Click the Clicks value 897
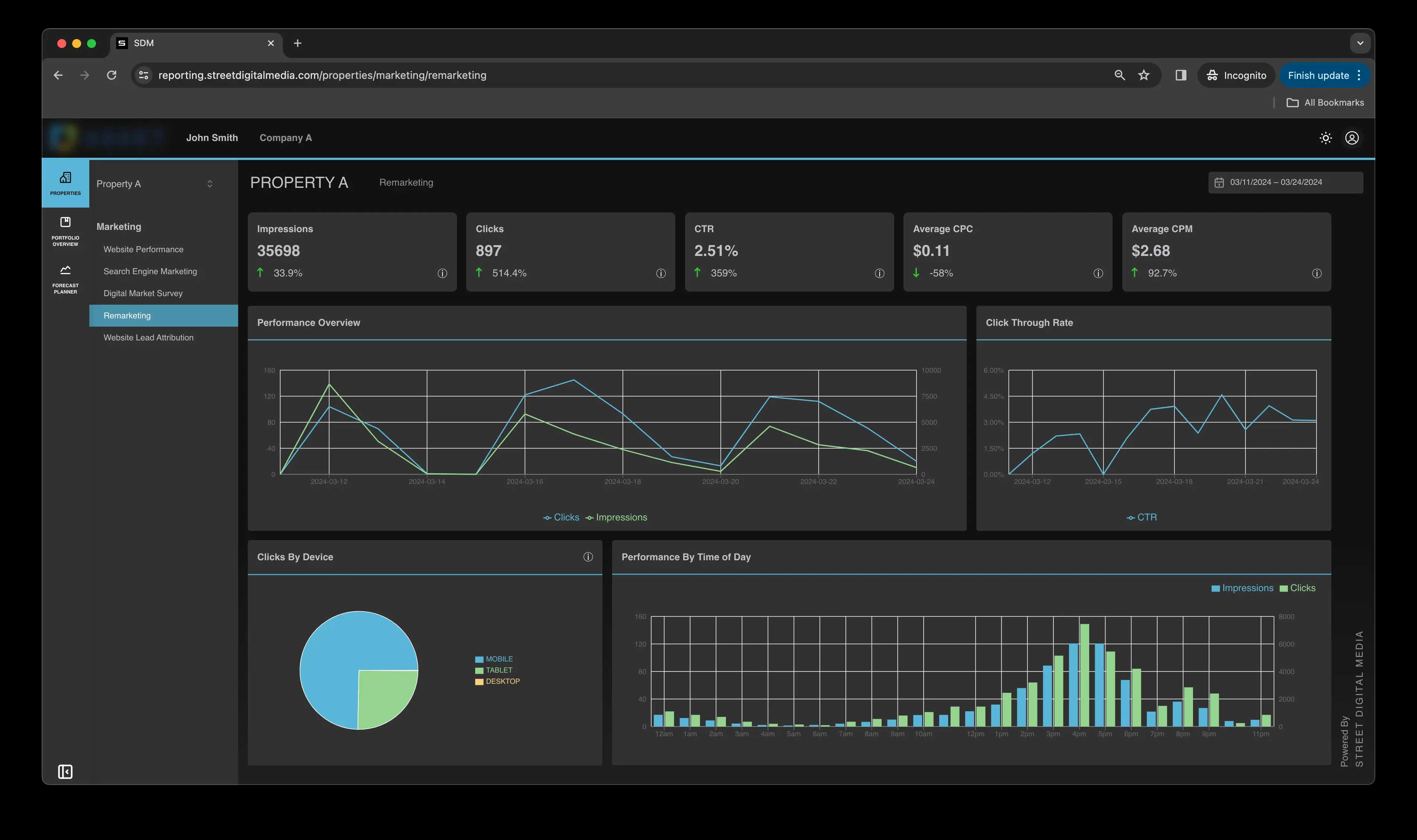The width and height of the screenshot is (1417, 840). coord(489,251)
